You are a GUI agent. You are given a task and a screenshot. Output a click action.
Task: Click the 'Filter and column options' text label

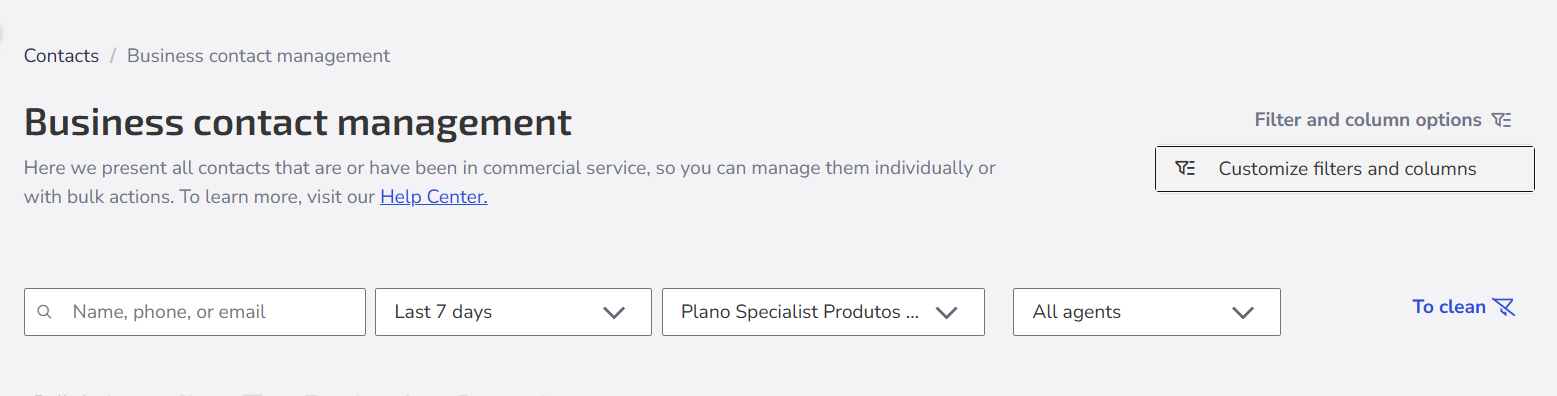click(1368, 120)
